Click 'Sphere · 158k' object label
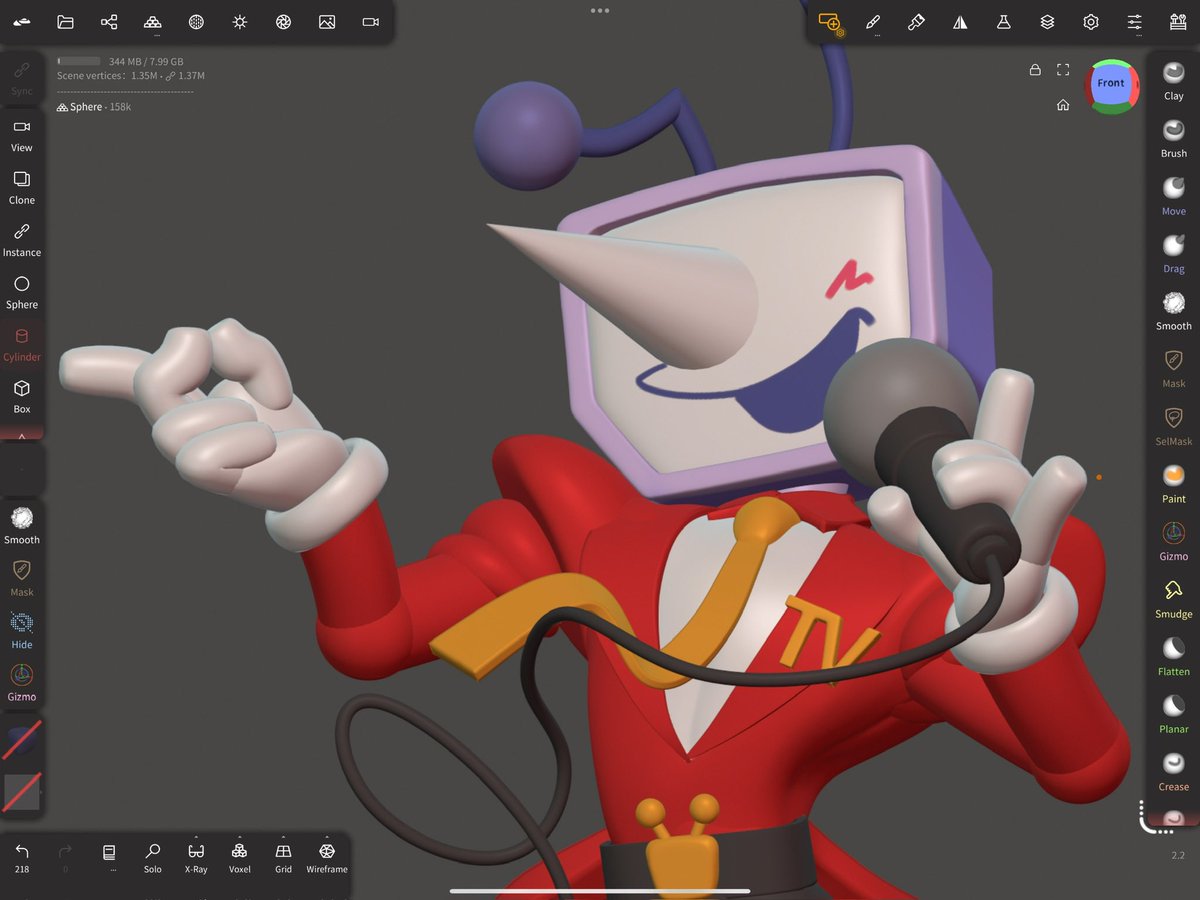This screenshot has width=1200, height=900. (94, 107)
